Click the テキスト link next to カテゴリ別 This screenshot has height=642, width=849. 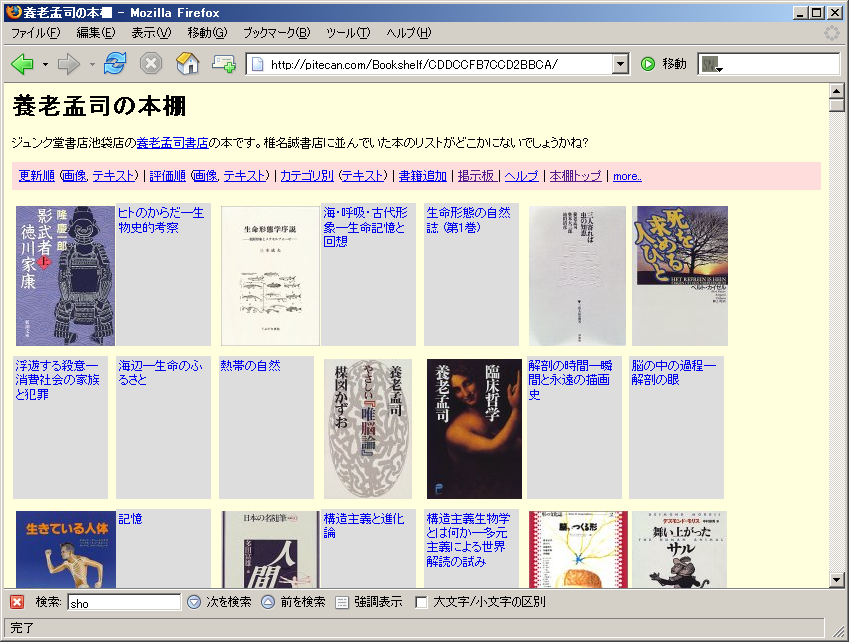(363, 176)
